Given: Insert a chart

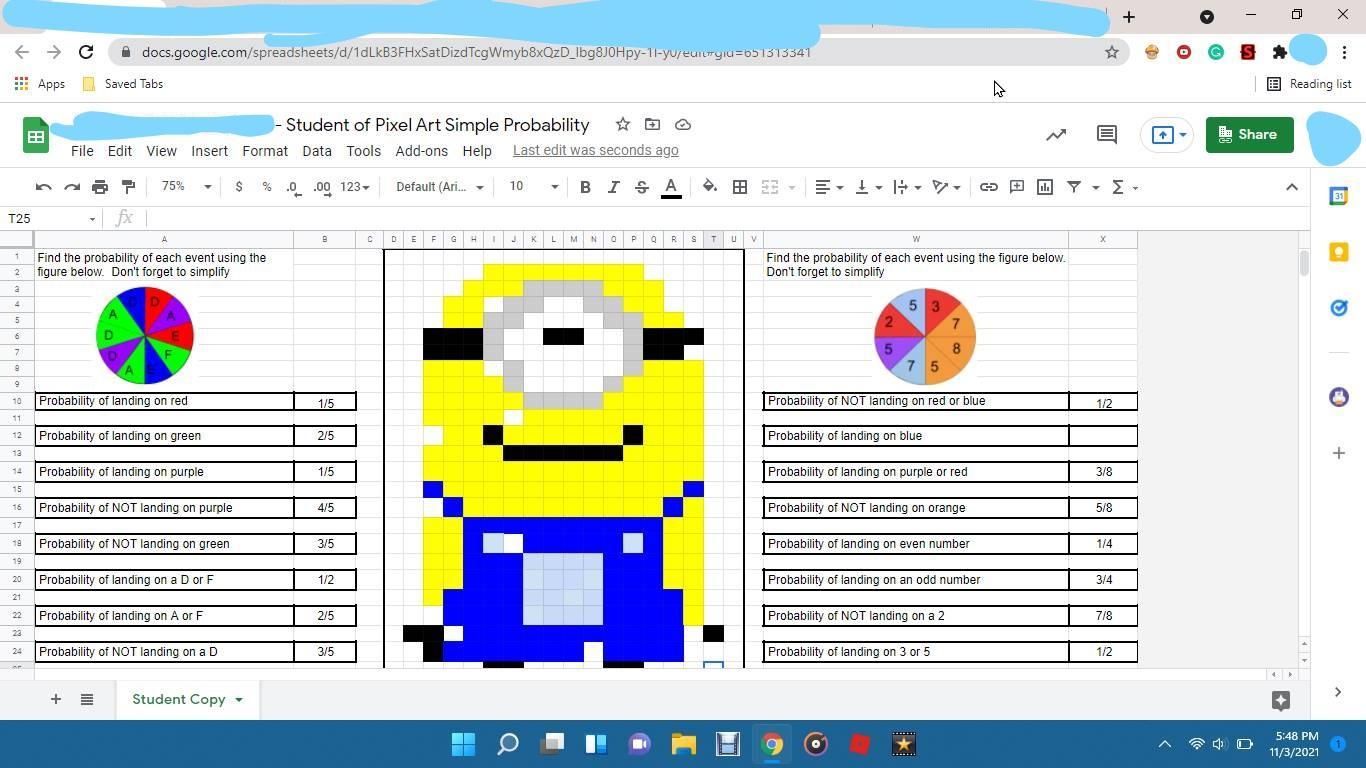Looking at the screenshot, I should (x=1045, y=187).
